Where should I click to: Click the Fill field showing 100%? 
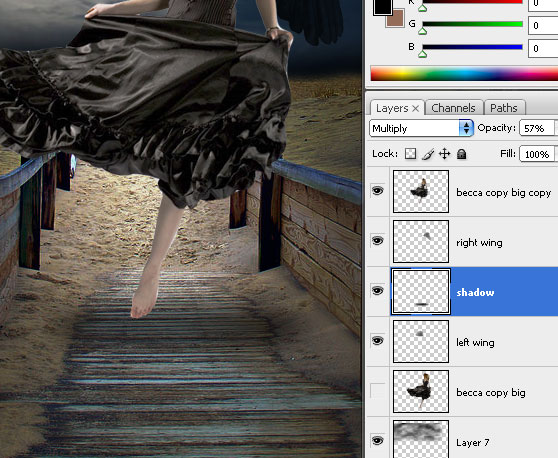pyautogui.click(x=537, y=154)
